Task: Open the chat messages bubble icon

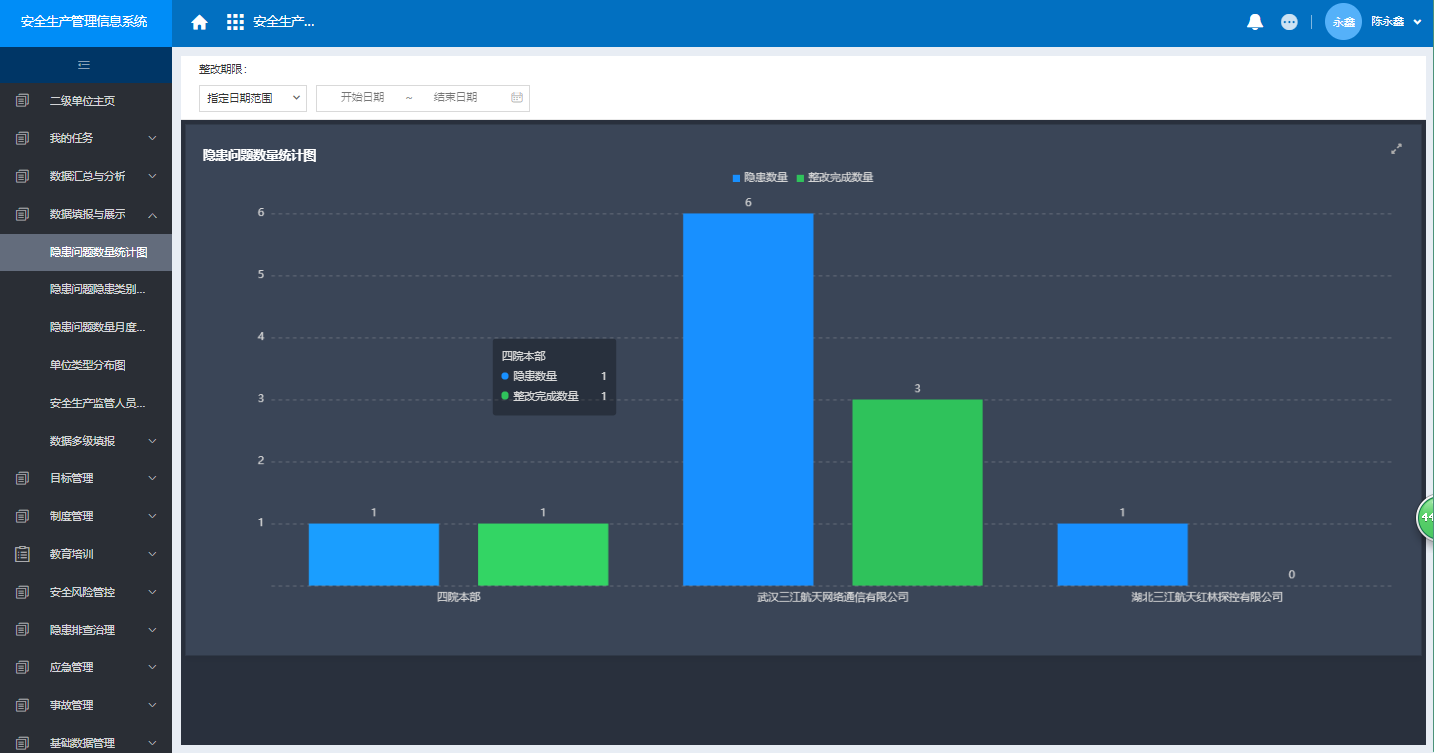Action: pos(1289,22)
